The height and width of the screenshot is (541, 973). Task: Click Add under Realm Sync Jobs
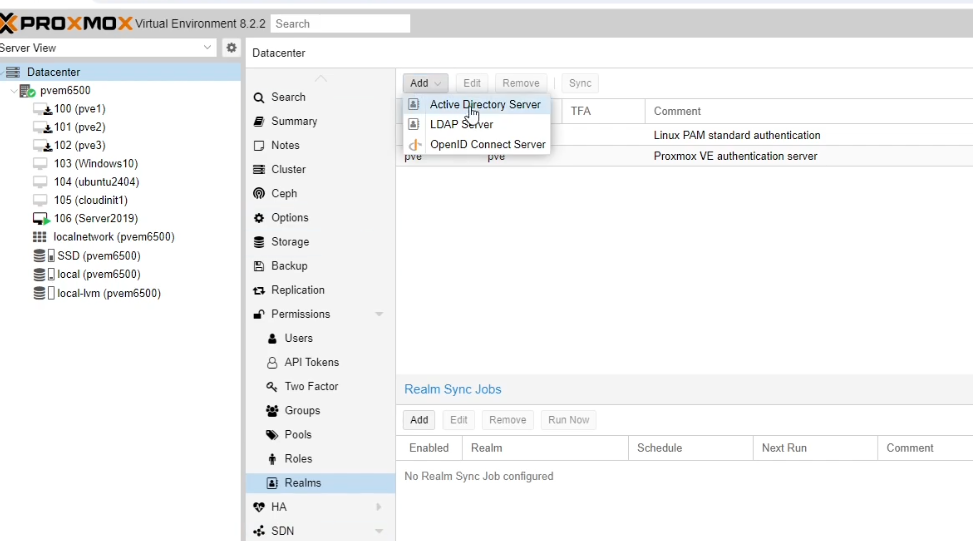coord(419,420)
